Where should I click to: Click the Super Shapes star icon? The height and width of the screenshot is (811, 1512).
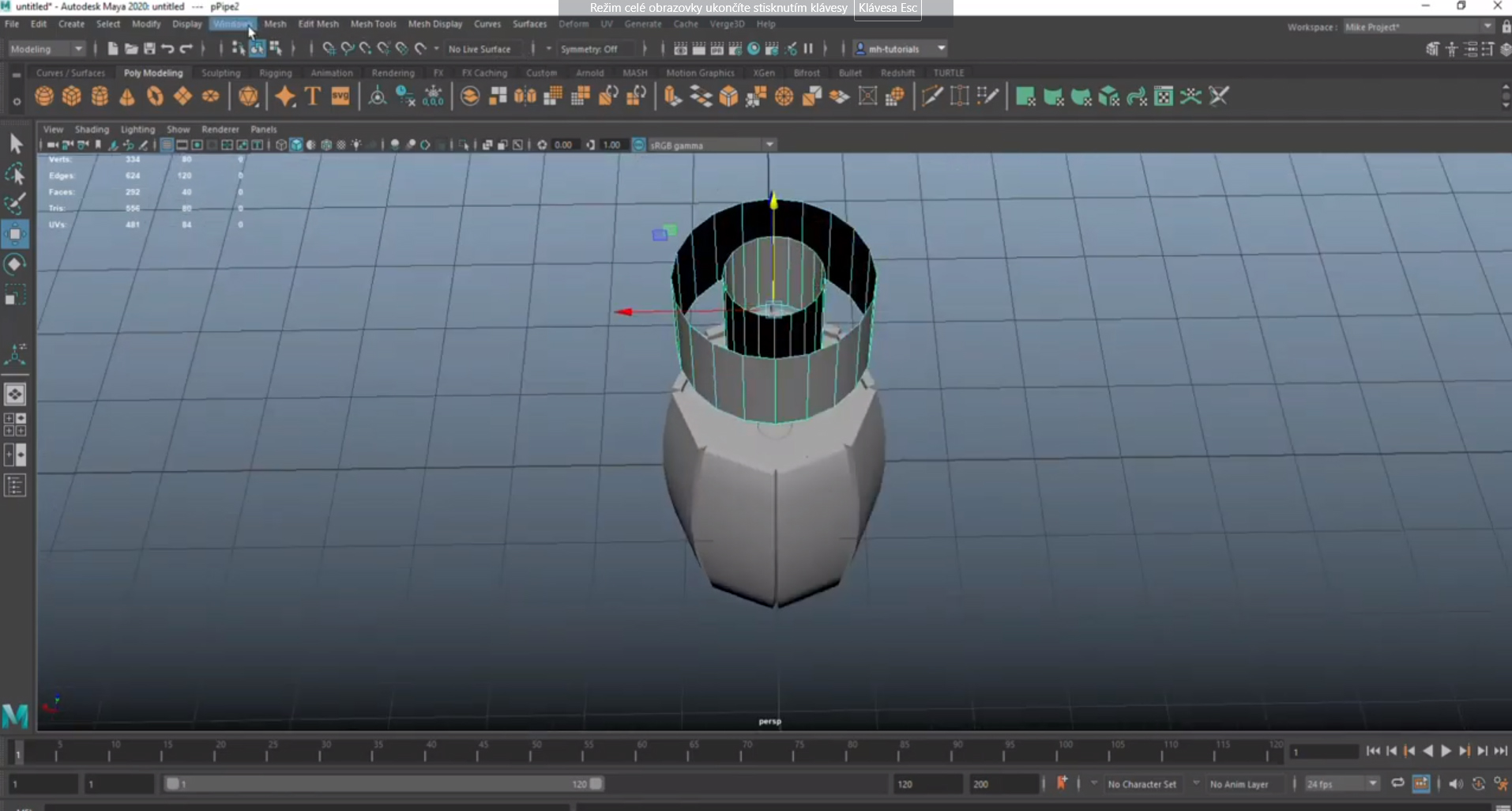coord(285,96)
